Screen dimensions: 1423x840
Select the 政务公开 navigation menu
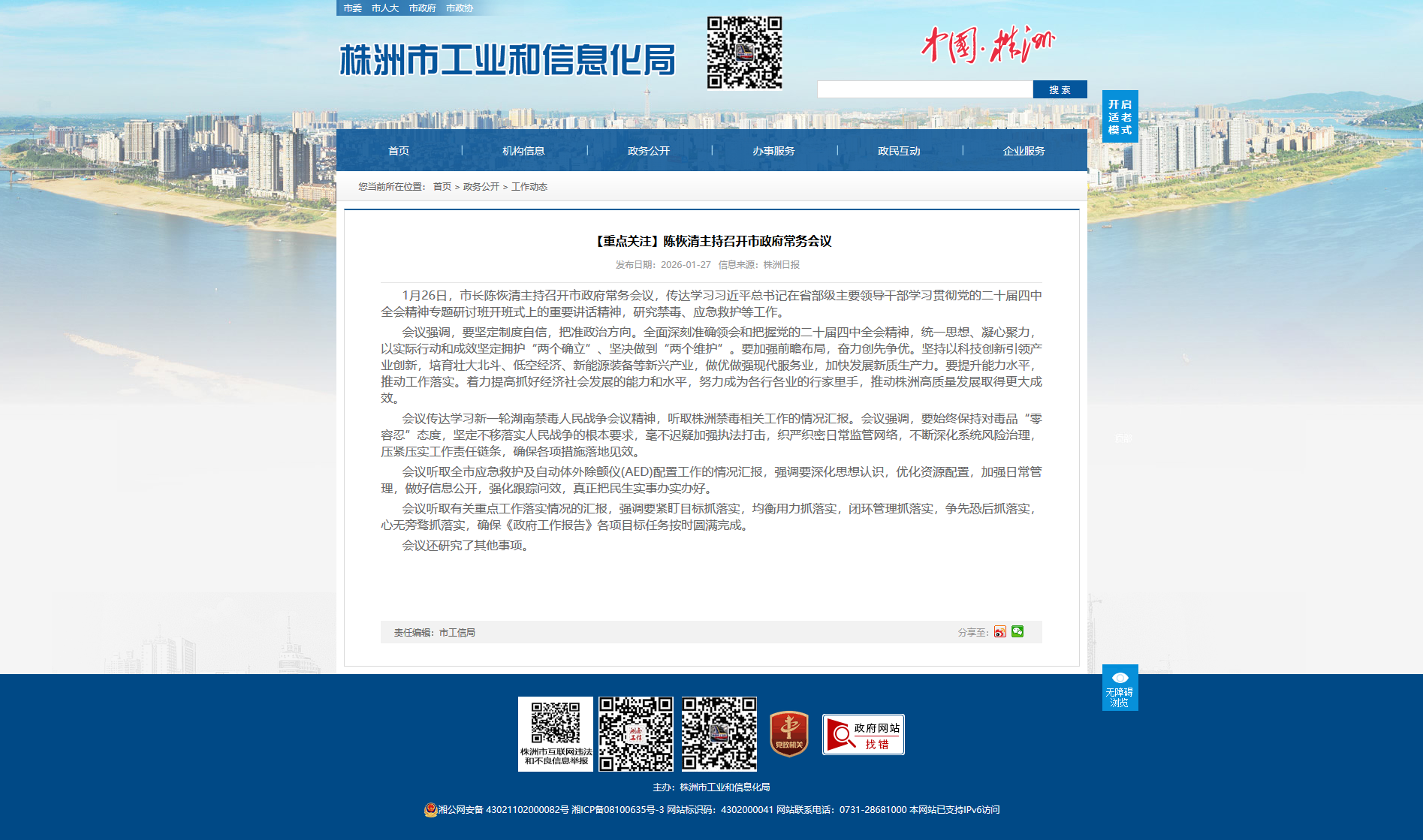point(649,151)
